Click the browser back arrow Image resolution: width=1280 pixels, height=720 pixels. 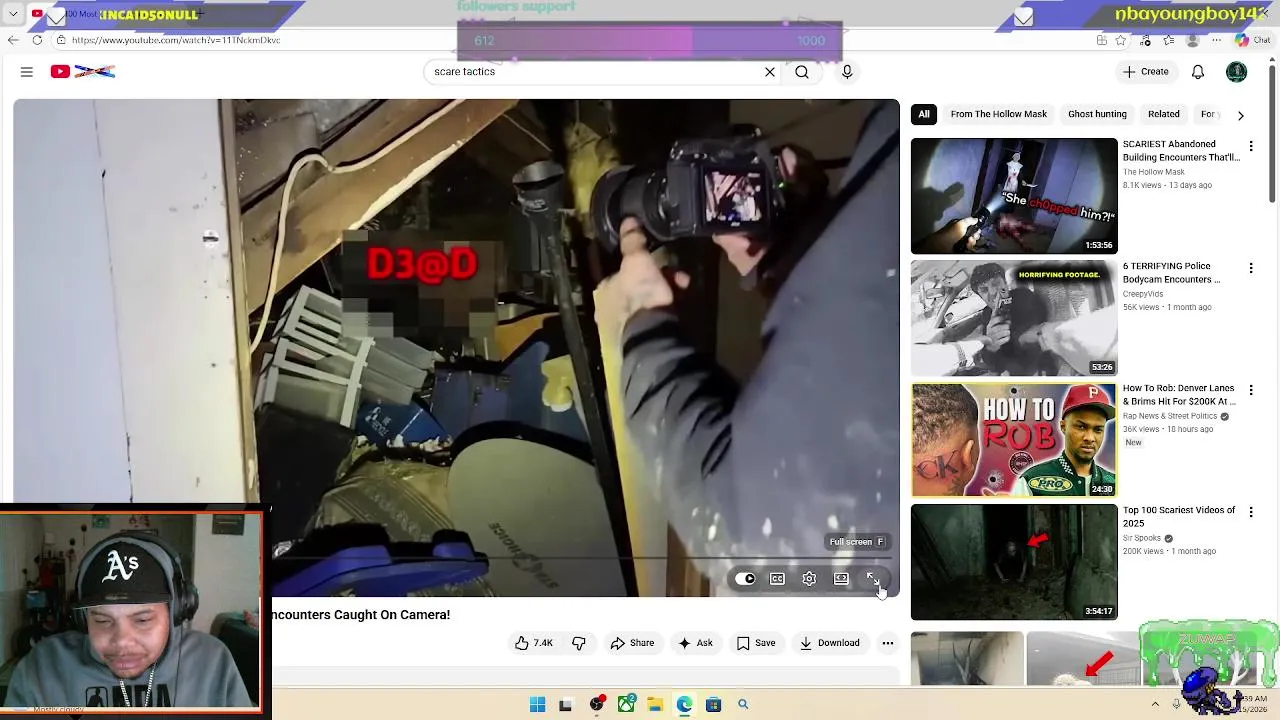coord(12,40)
